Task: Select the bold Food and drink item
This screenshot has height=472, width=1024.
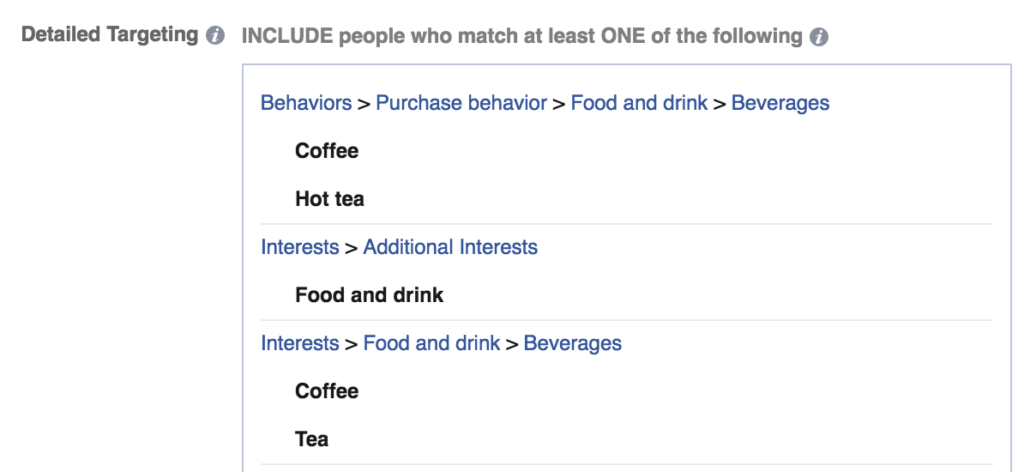Action: pos(369,295)
